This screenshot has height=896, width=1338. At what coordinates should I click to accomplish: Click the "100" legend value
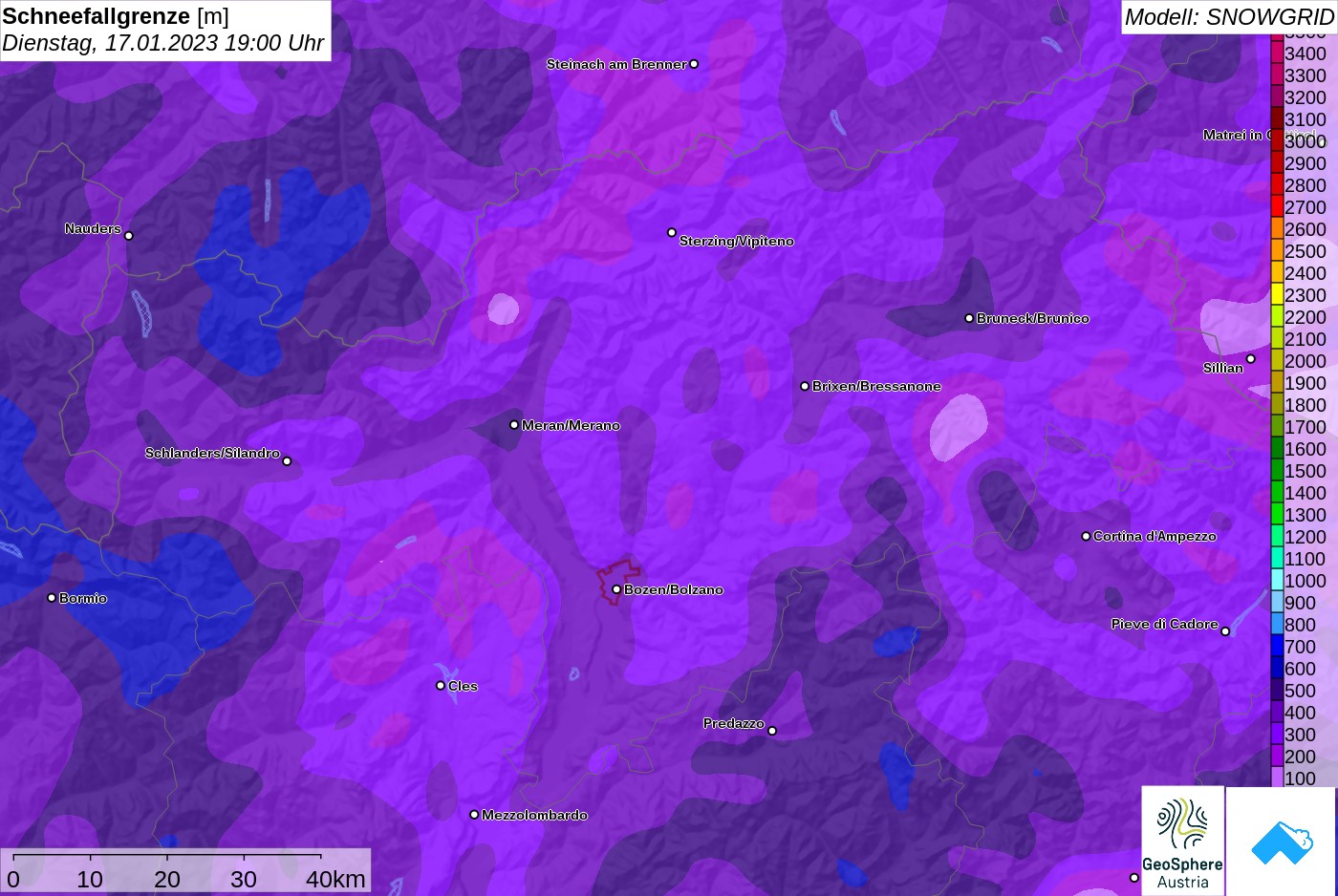1300,779
